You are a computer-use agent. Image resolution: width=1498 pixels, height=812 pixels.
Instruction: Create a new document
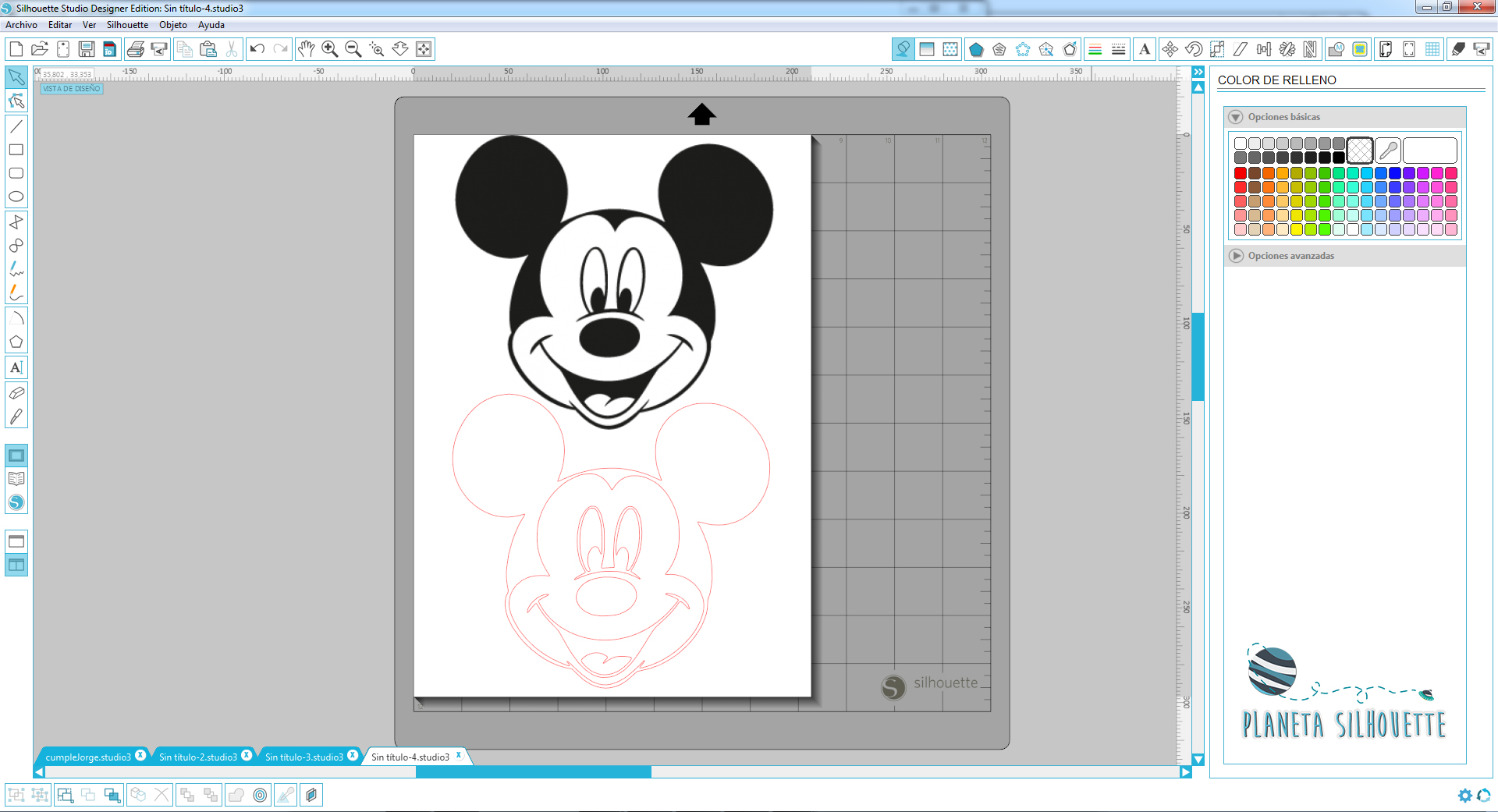(16, 49)
